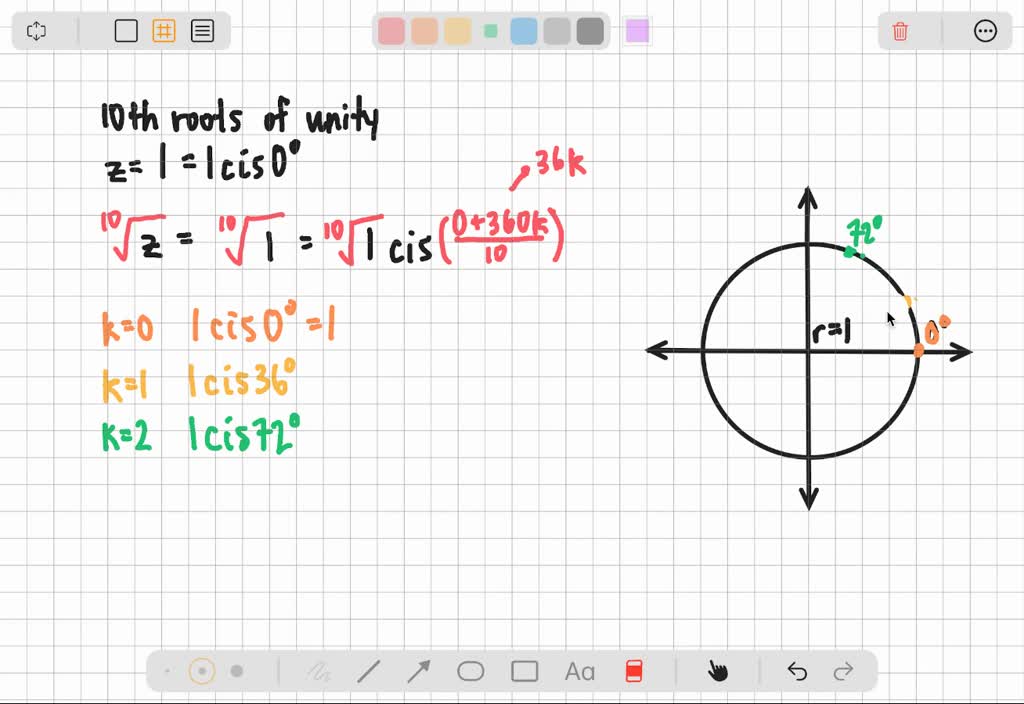Click the page move icon top left

[x=36, y=31]
